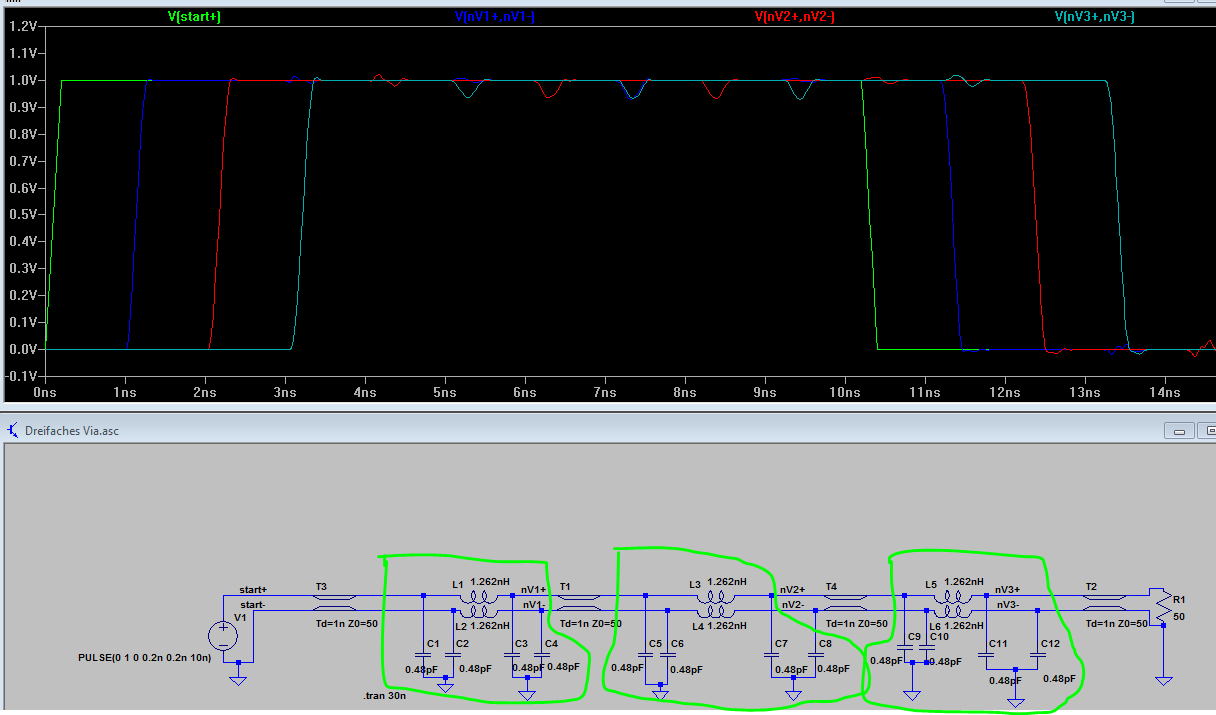The height and width of the screenshot is (715, 1216).
Task: Select the transmission line T2 symbol
Action: click(1105, 603)
